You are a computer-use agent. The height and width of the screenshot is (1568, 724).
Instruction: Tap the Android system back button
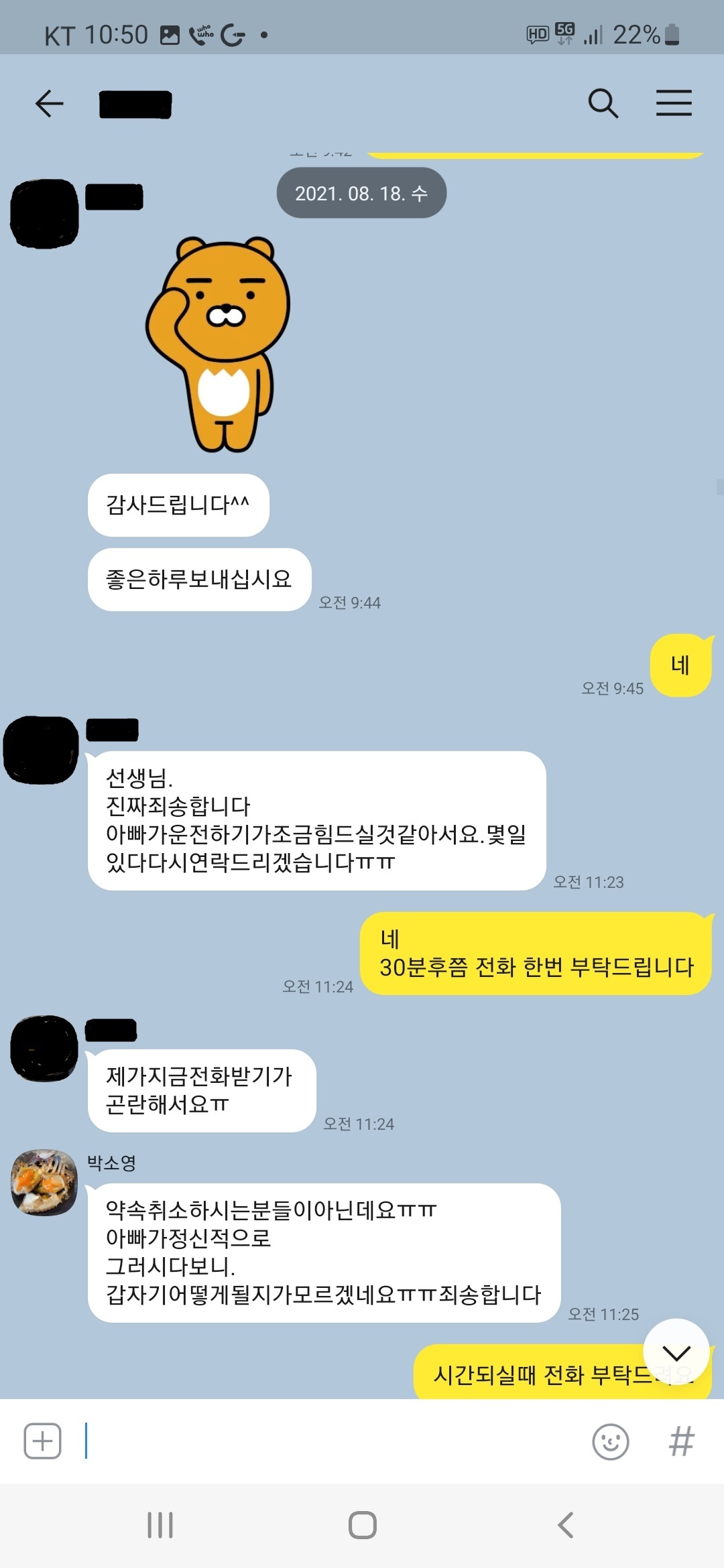click(x=566, y=1525)
